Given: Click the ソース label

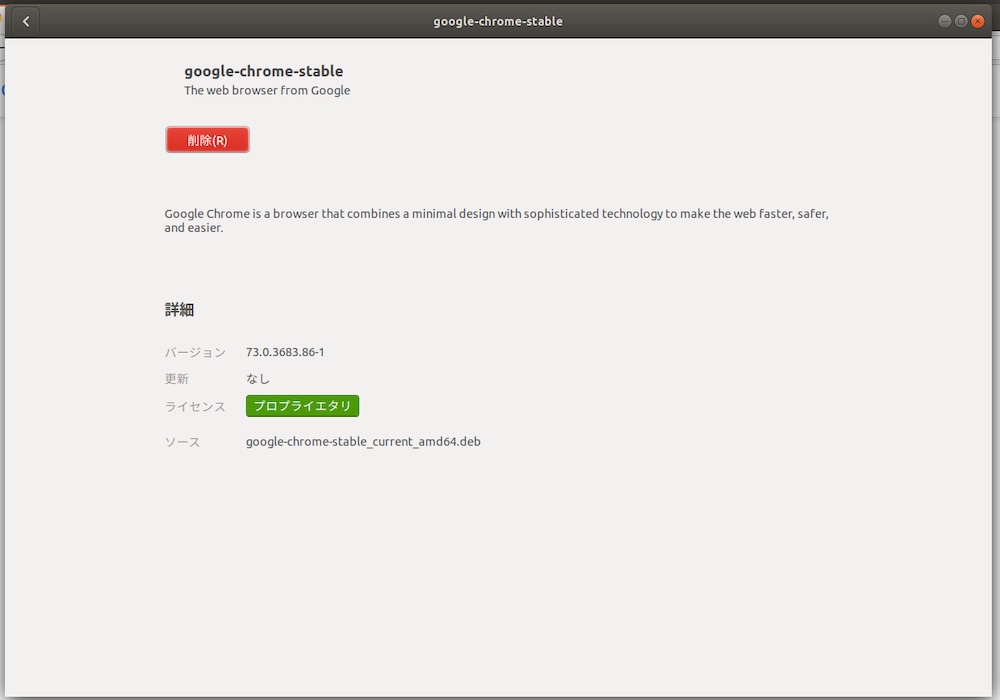Looking at the screenshot, I should 182,442.
